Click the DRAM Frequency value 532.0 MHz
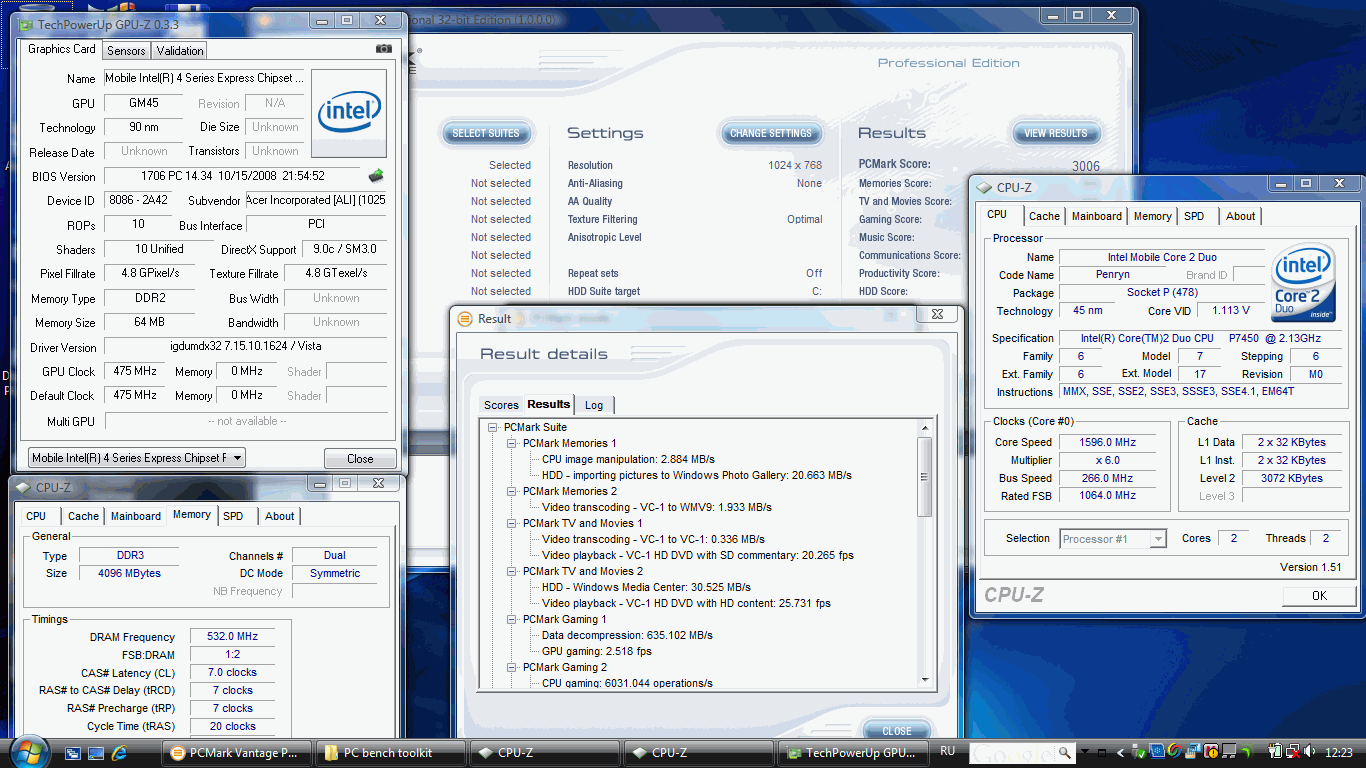 [x=232, y=637]
